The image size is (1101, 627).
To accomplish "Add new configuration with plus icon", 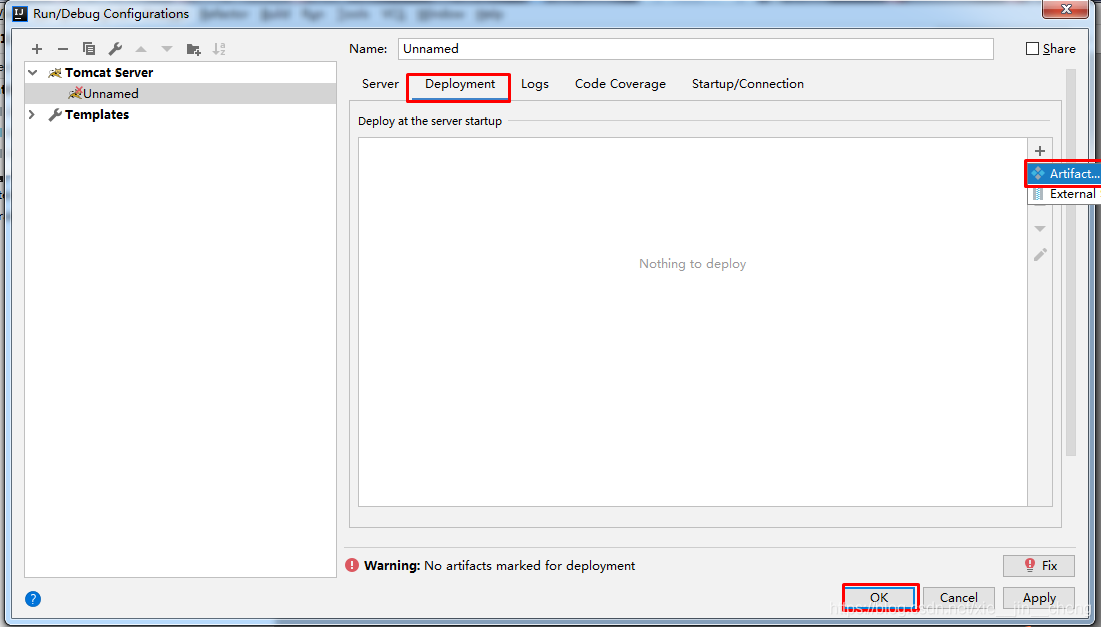I will (37, 49).
